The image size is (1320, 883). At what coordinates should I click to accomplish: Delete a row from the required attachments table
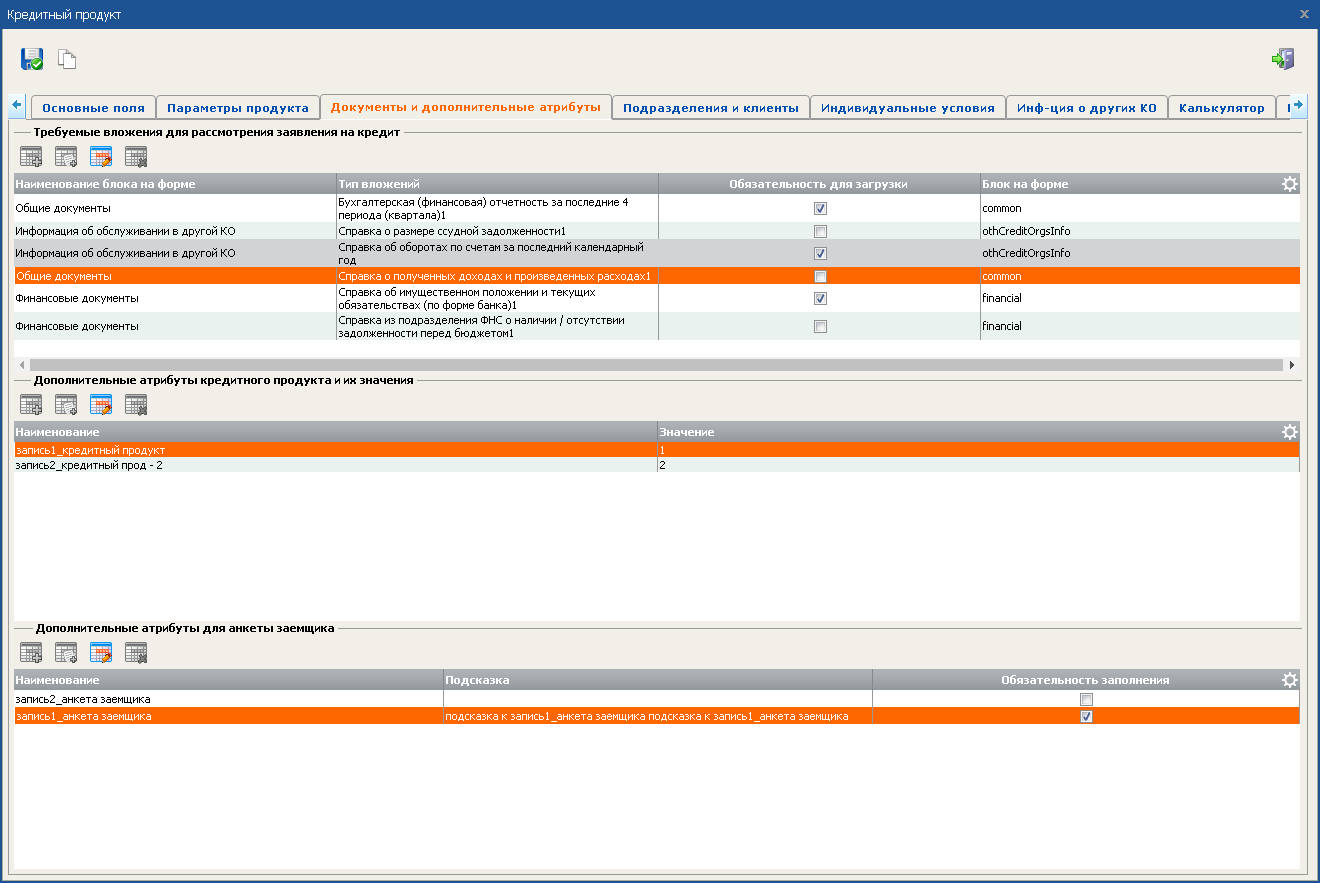(x=136, y=156)
